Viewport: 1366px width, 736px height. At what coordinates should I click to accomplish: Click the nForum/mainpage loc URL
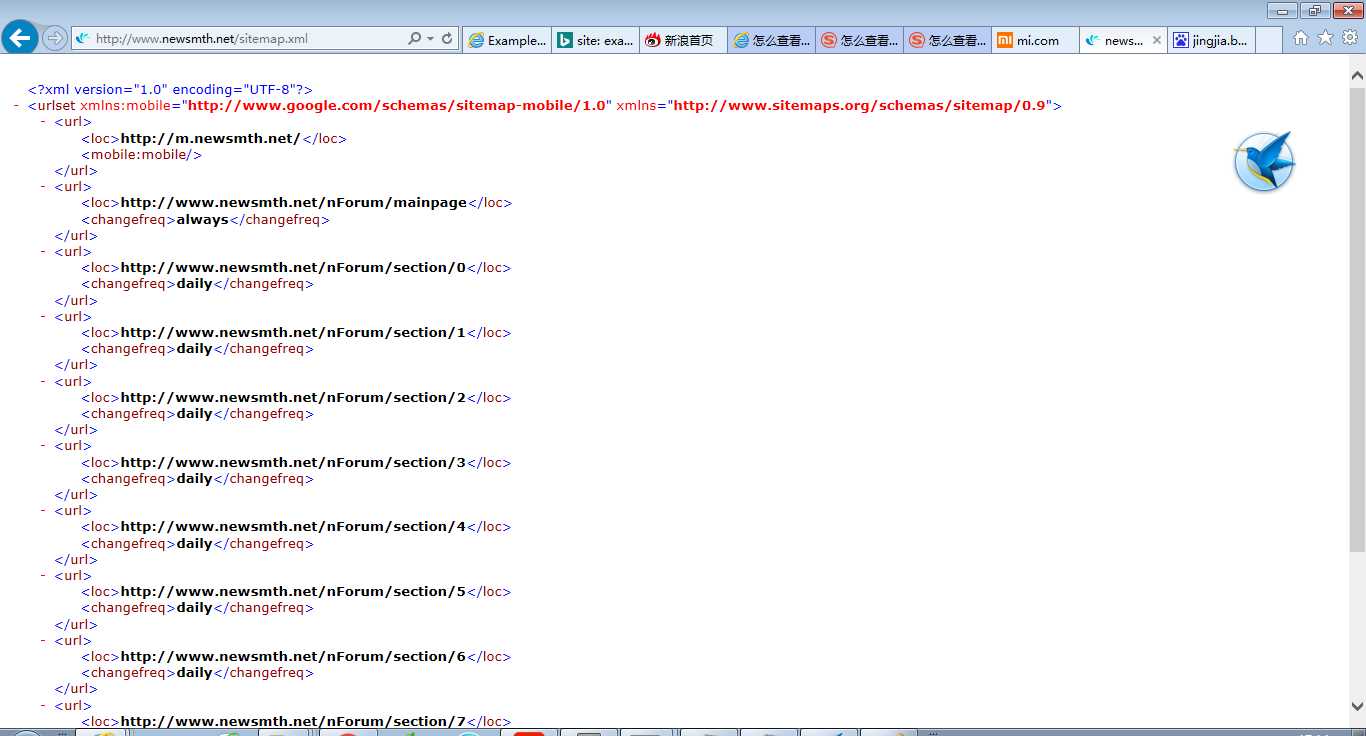coord(294,202)
